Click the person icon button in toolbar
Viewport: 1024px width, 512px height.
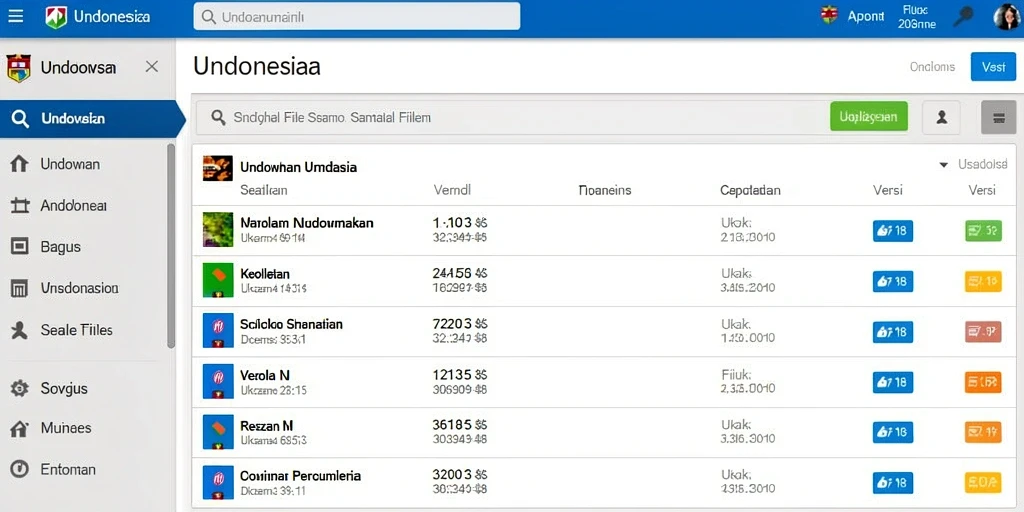pos(941,117)
